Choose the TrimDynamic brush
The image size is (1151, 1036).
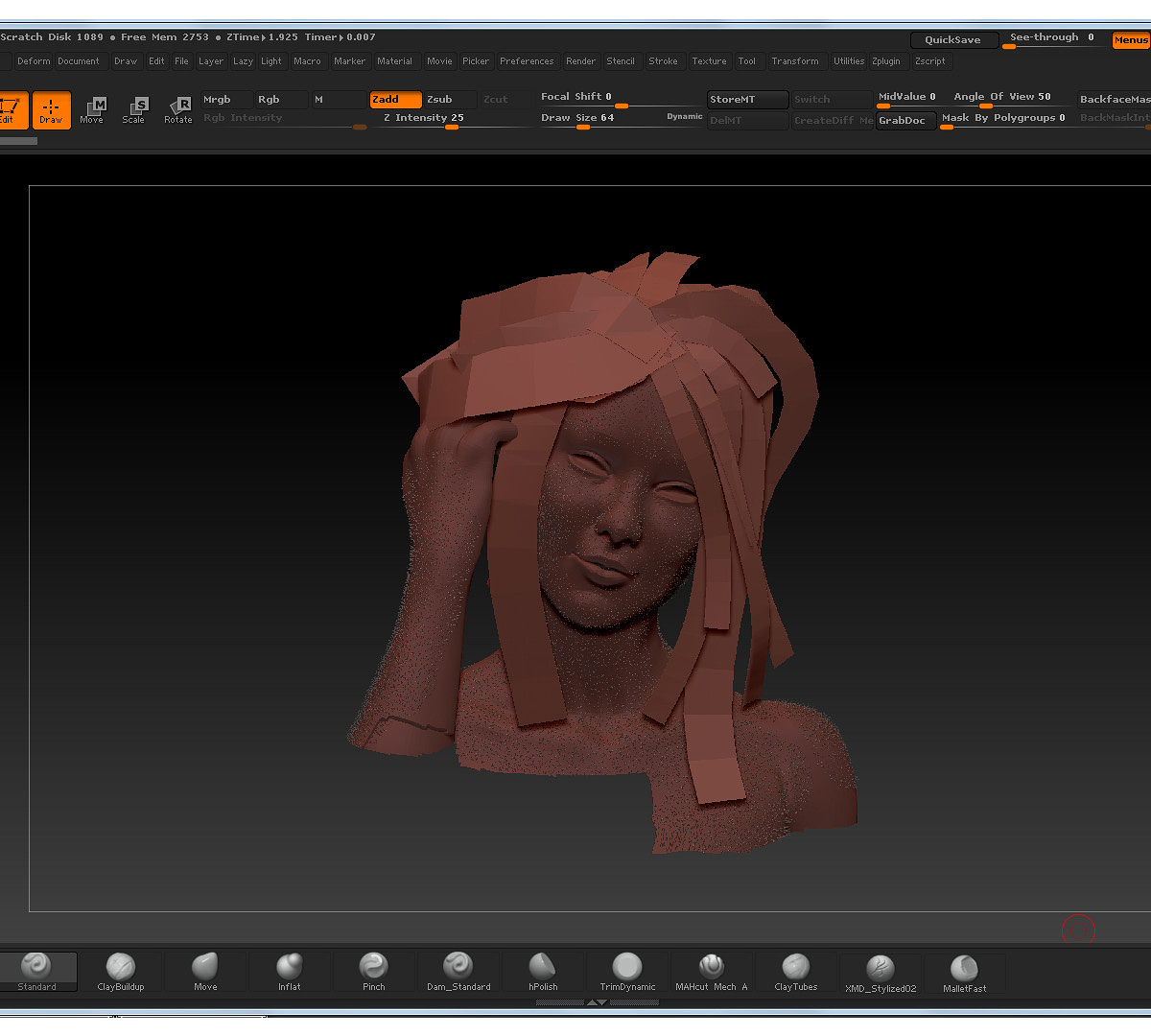pos(627,972)
